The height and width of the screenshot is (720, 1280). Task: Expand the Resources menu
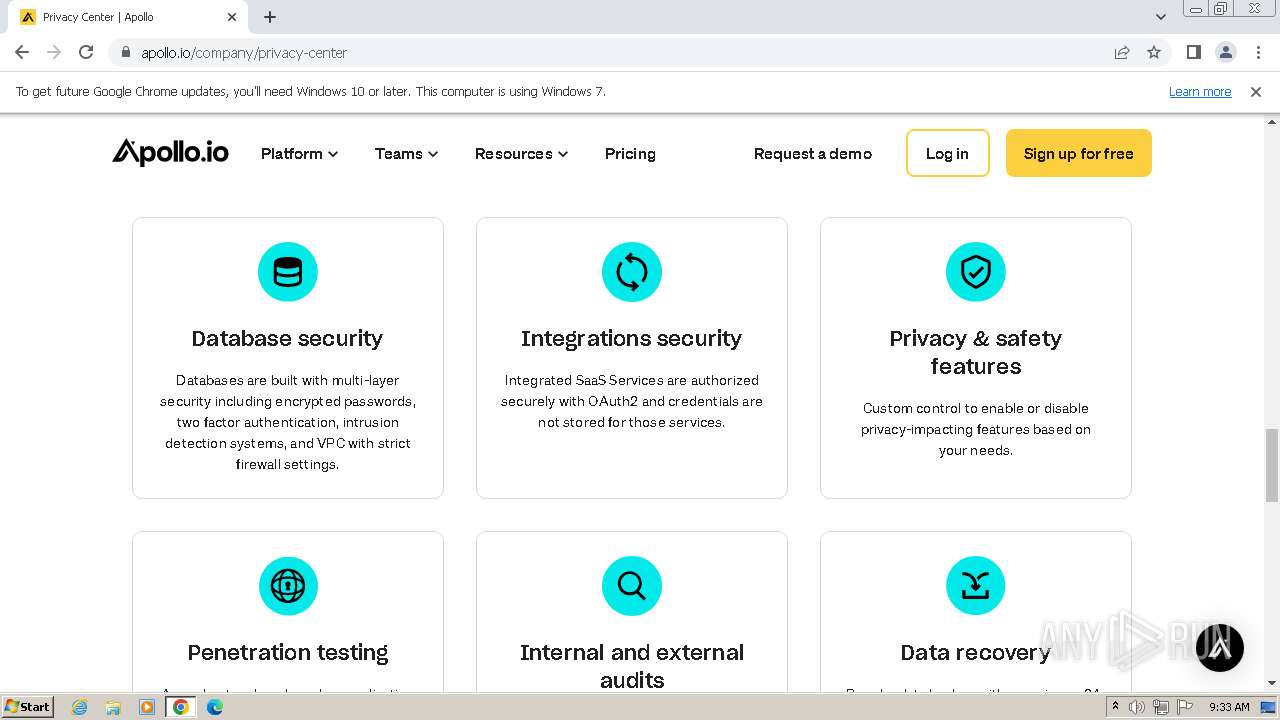(521, 153)
